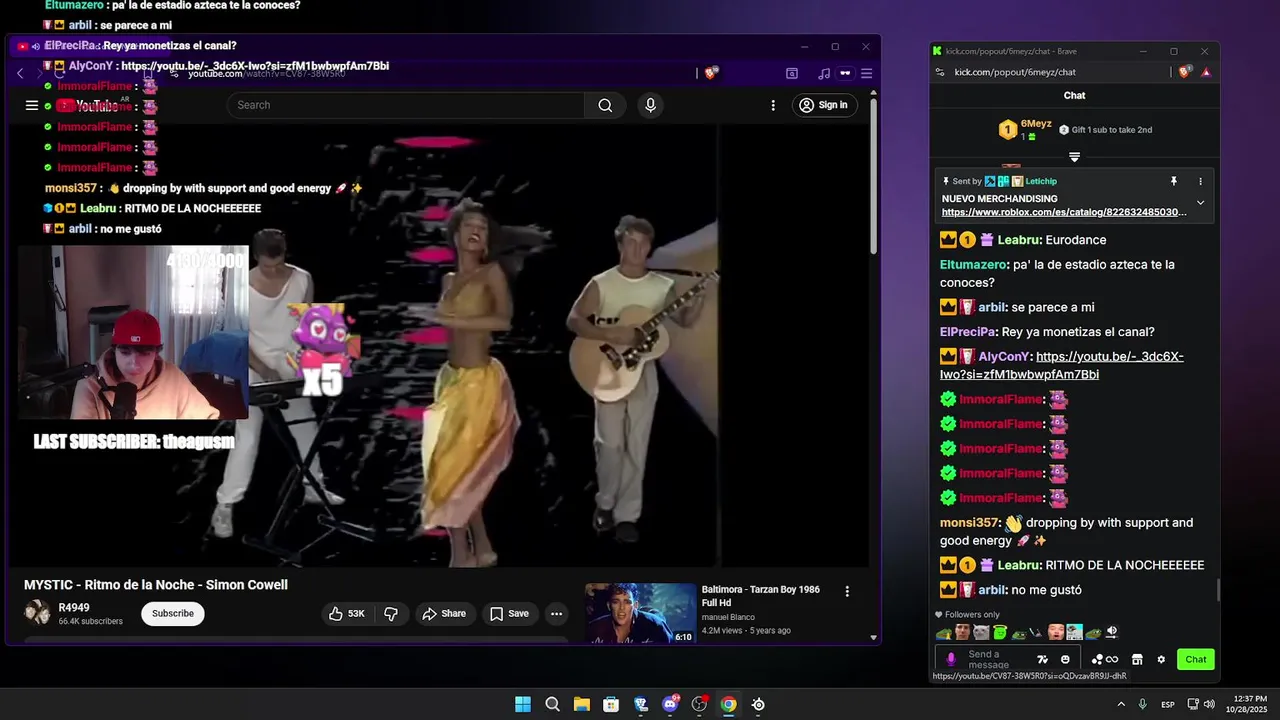
Task: Click purple microphone icon in message box
Action: (951, 659)
